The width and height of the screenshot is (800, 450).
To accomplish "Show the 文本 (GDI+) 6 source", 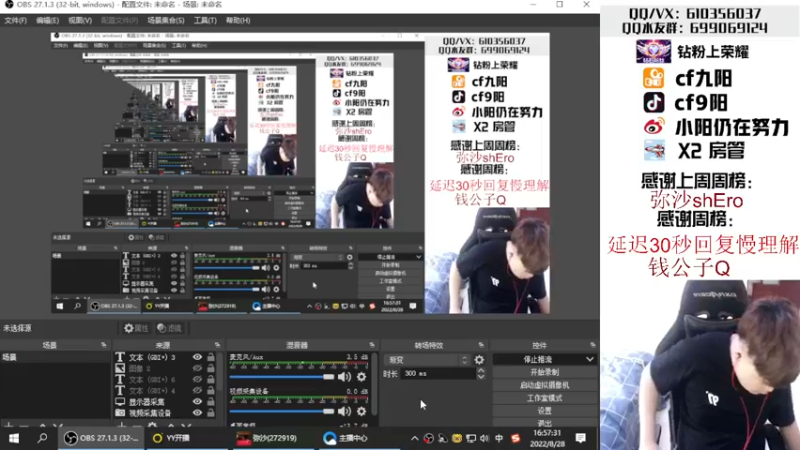I will pos(197,380).
